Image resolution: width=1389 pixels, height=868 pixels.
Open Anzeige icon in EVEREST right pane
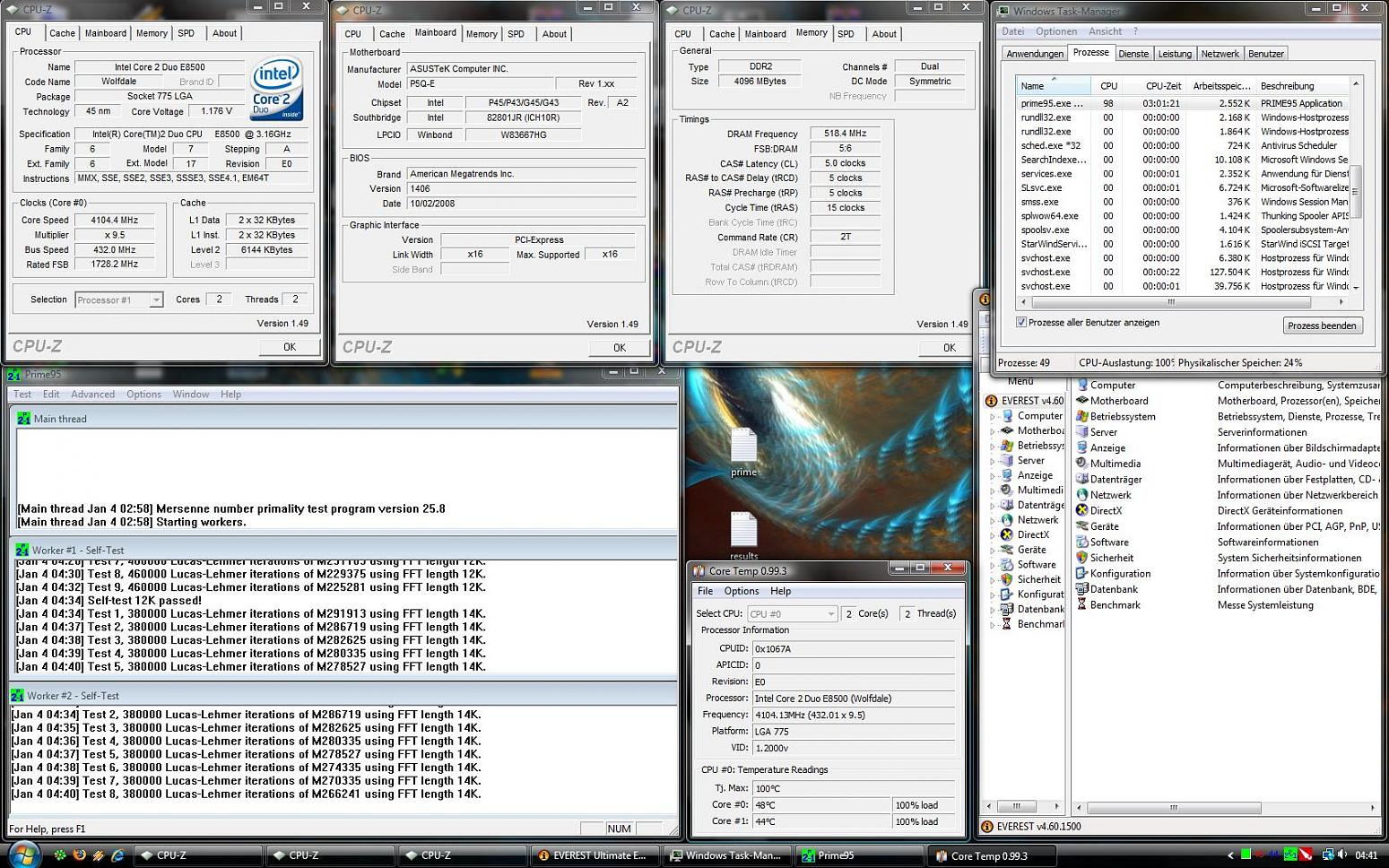click(x=1081, y=447)
